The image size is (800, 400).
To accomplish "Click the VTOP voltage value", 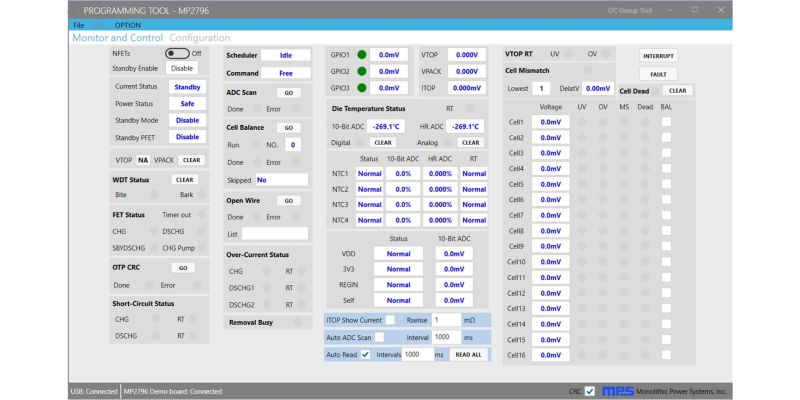I will click(466, 55).
